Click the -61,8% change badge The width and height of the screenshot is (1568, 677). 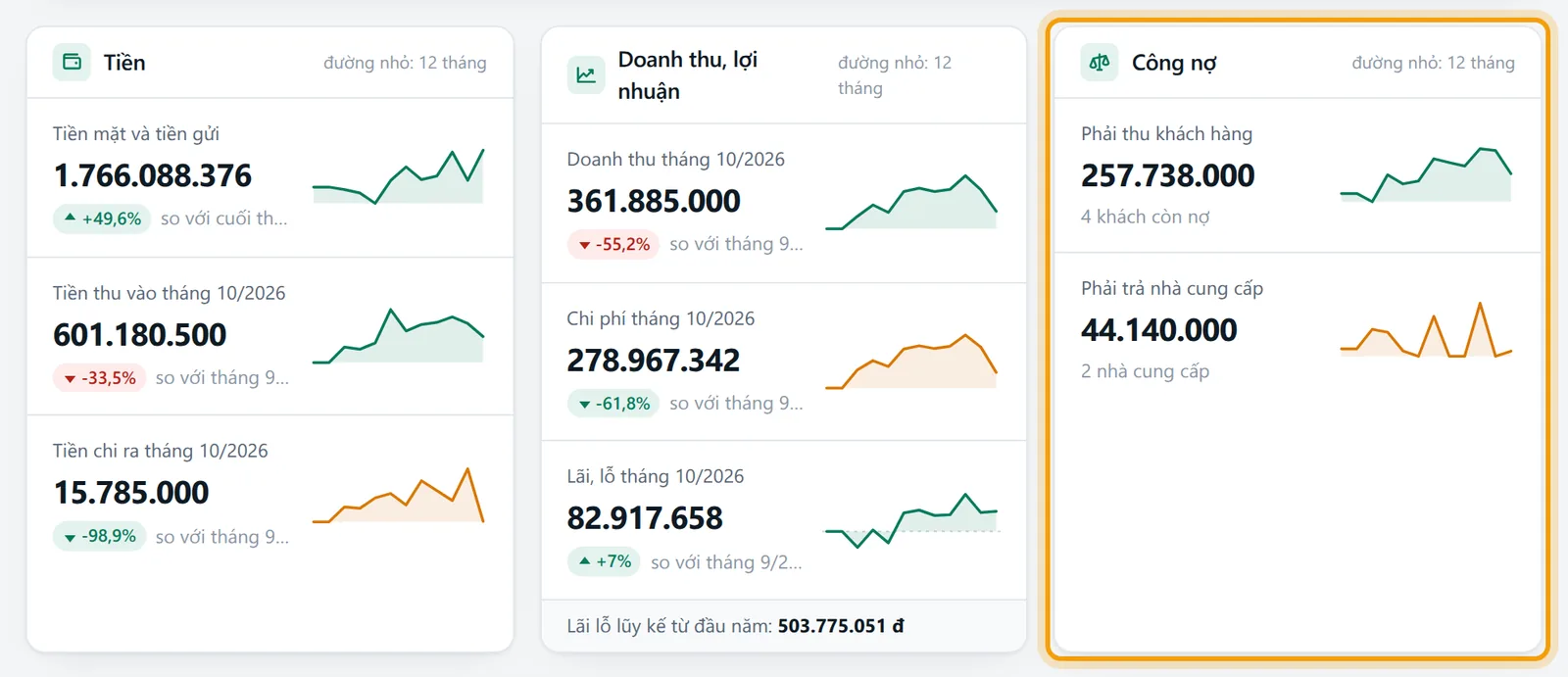pos(613,404)
